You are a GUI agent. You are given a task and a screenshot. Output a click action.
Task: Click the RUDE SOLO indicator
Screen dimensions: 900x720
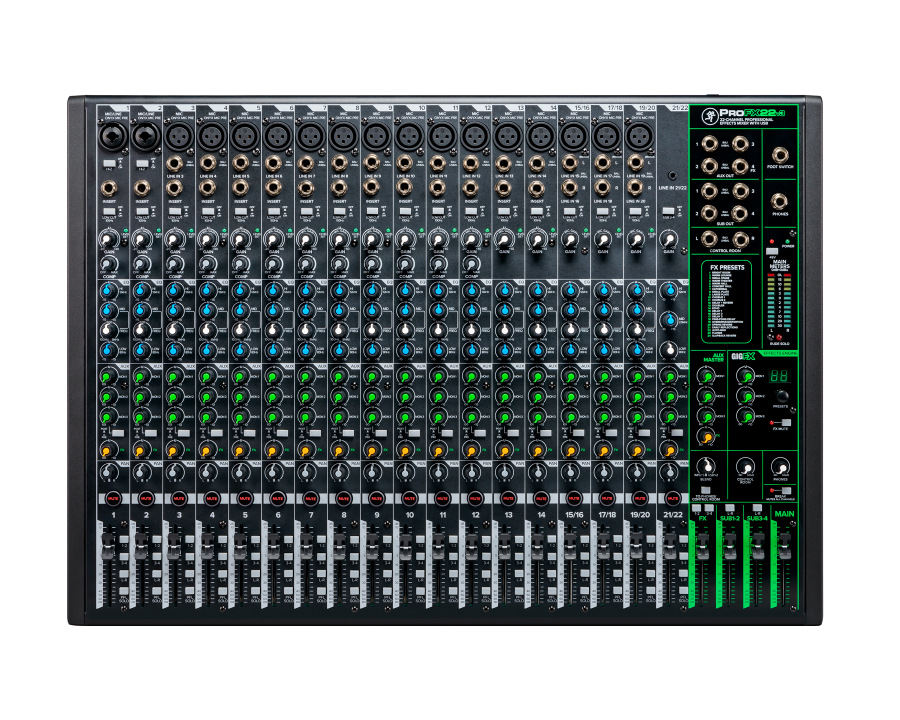tap(778, 335)
